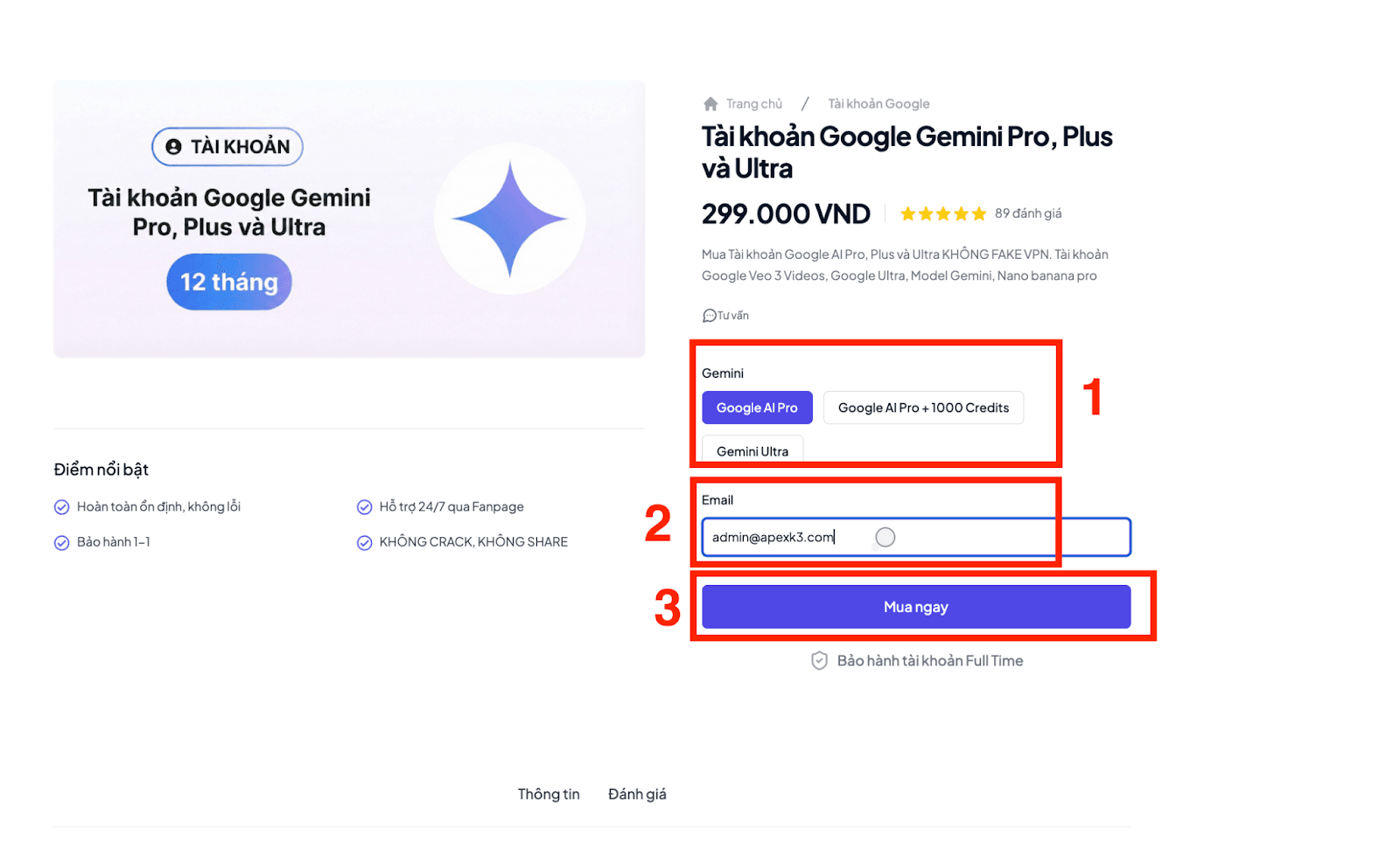Select the Gemini Ultra plan
This screenshot has height=850, width=1400.
pos(752,450)
